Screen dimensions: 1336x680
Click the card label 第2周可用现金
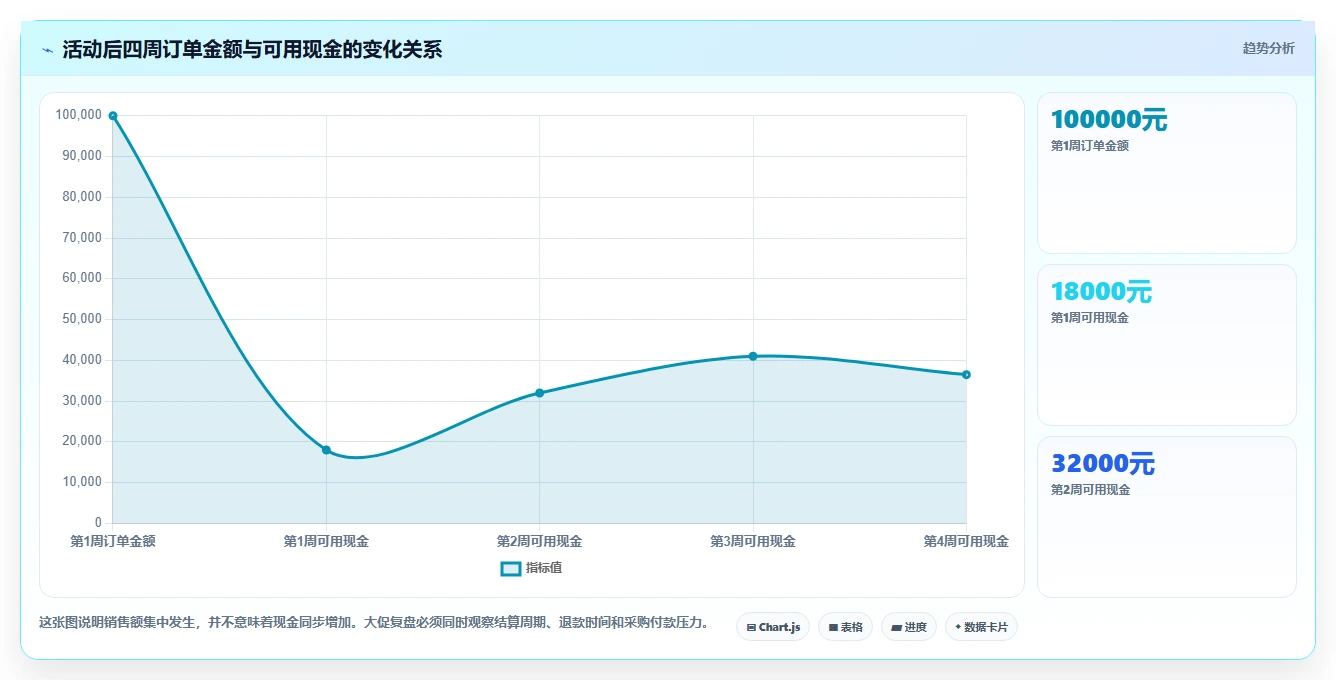pos(1090,490)
